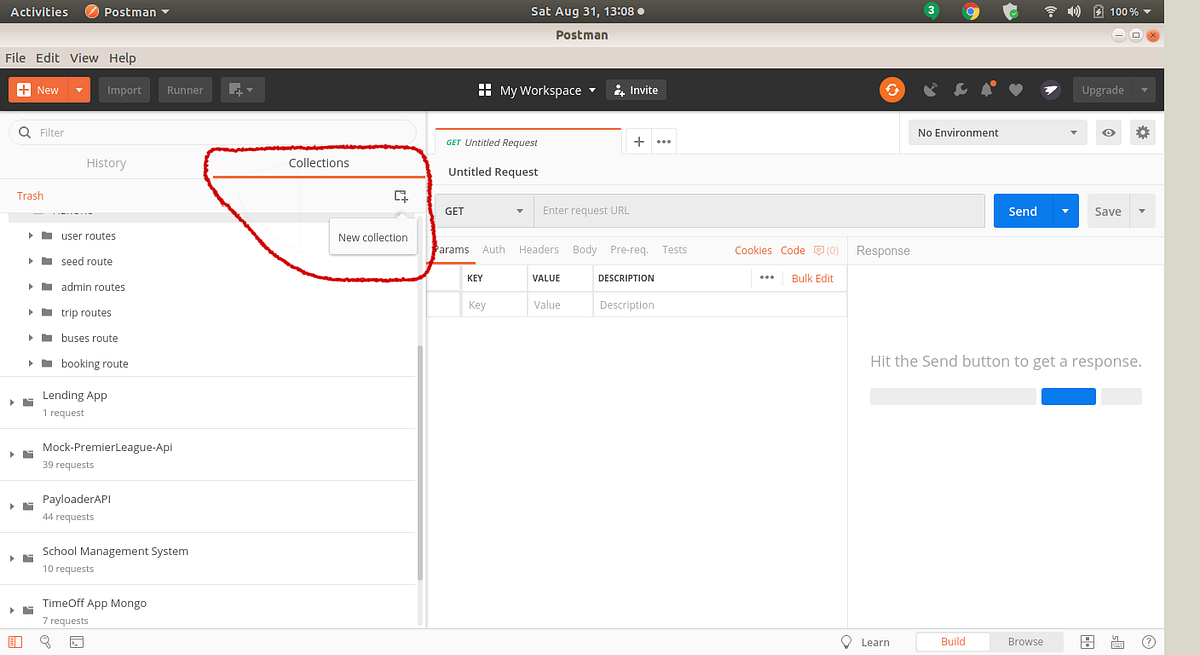The image size is (1200, 655).
Task: Open notifications via the bell icon
Action: click(x=987, y=89)
